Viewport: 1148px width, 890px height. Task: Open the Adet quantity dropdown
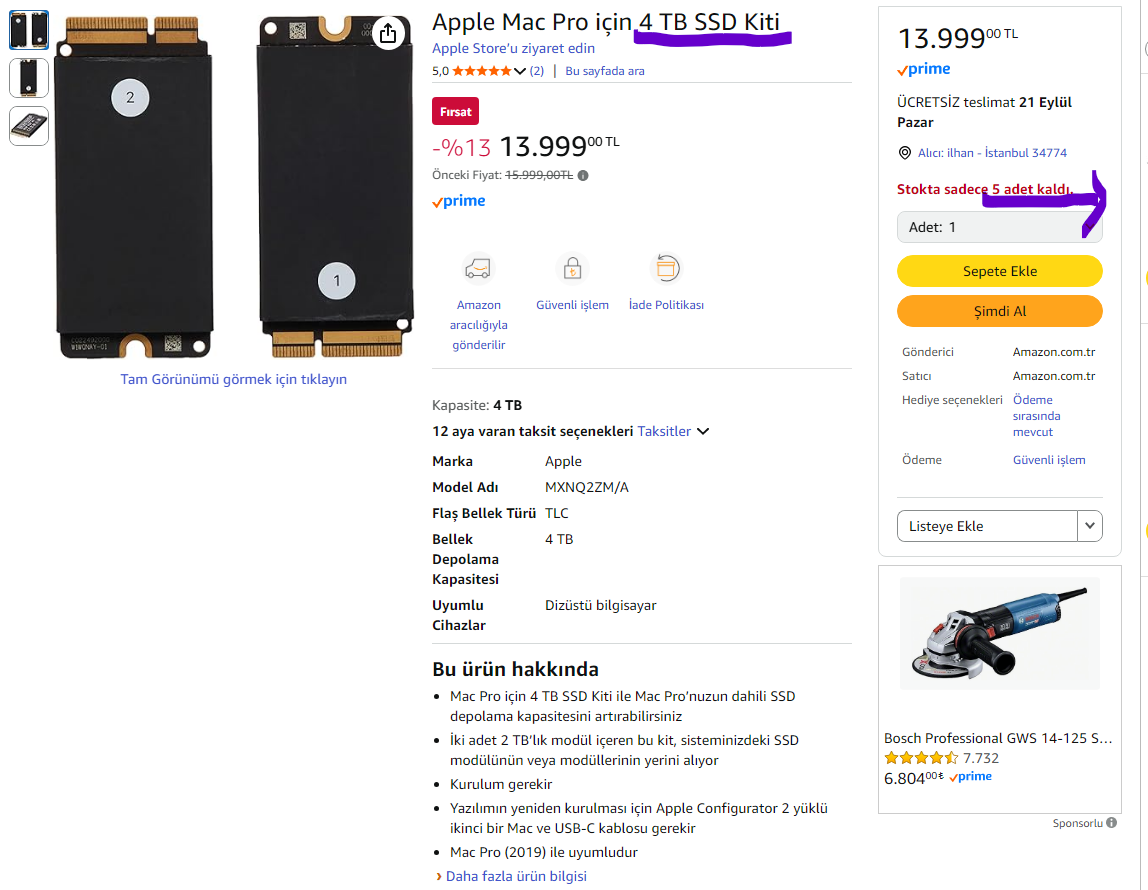coord(999,227)
